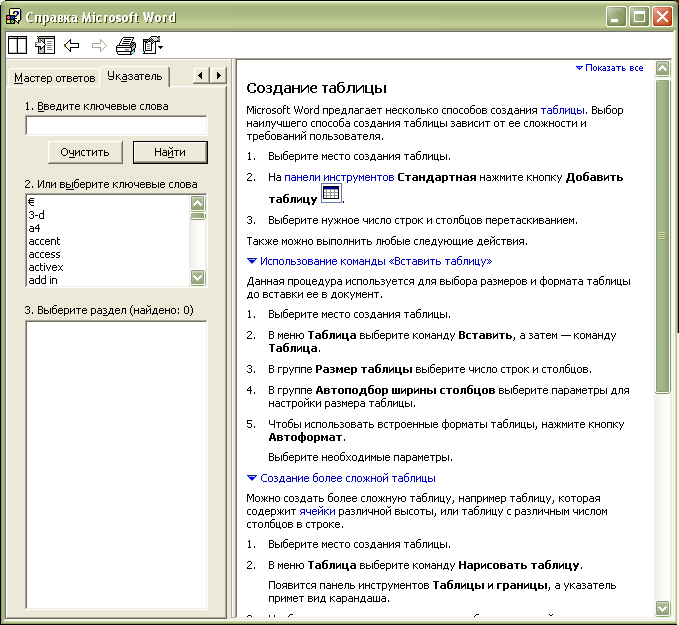Image resolution: width=679 pixels, height=625 pixels.
Task: Click the Создание таблицы heading
Action: tap(316, 88)
